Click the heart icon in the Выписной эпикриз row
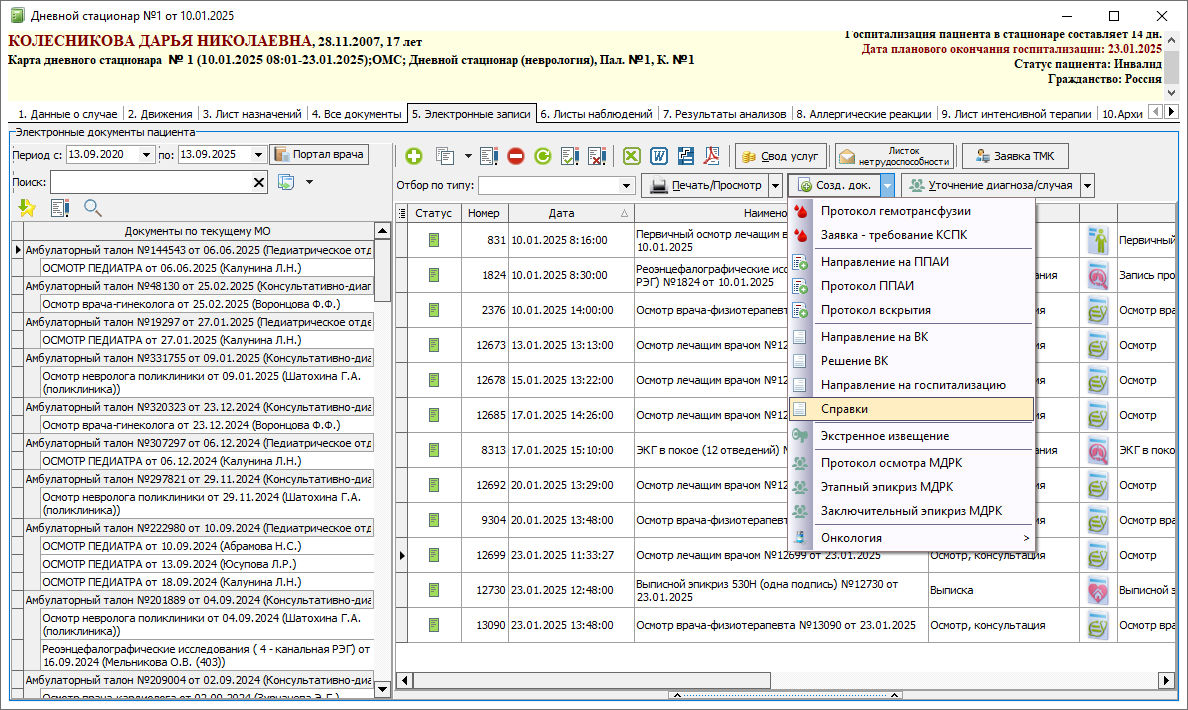Screen dimensions: 1188x710 coord(1098,590)
